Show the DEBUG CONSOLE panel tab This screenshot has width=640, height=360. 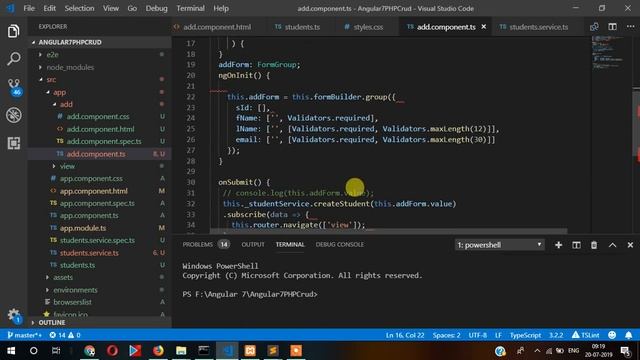click(339, 244)
